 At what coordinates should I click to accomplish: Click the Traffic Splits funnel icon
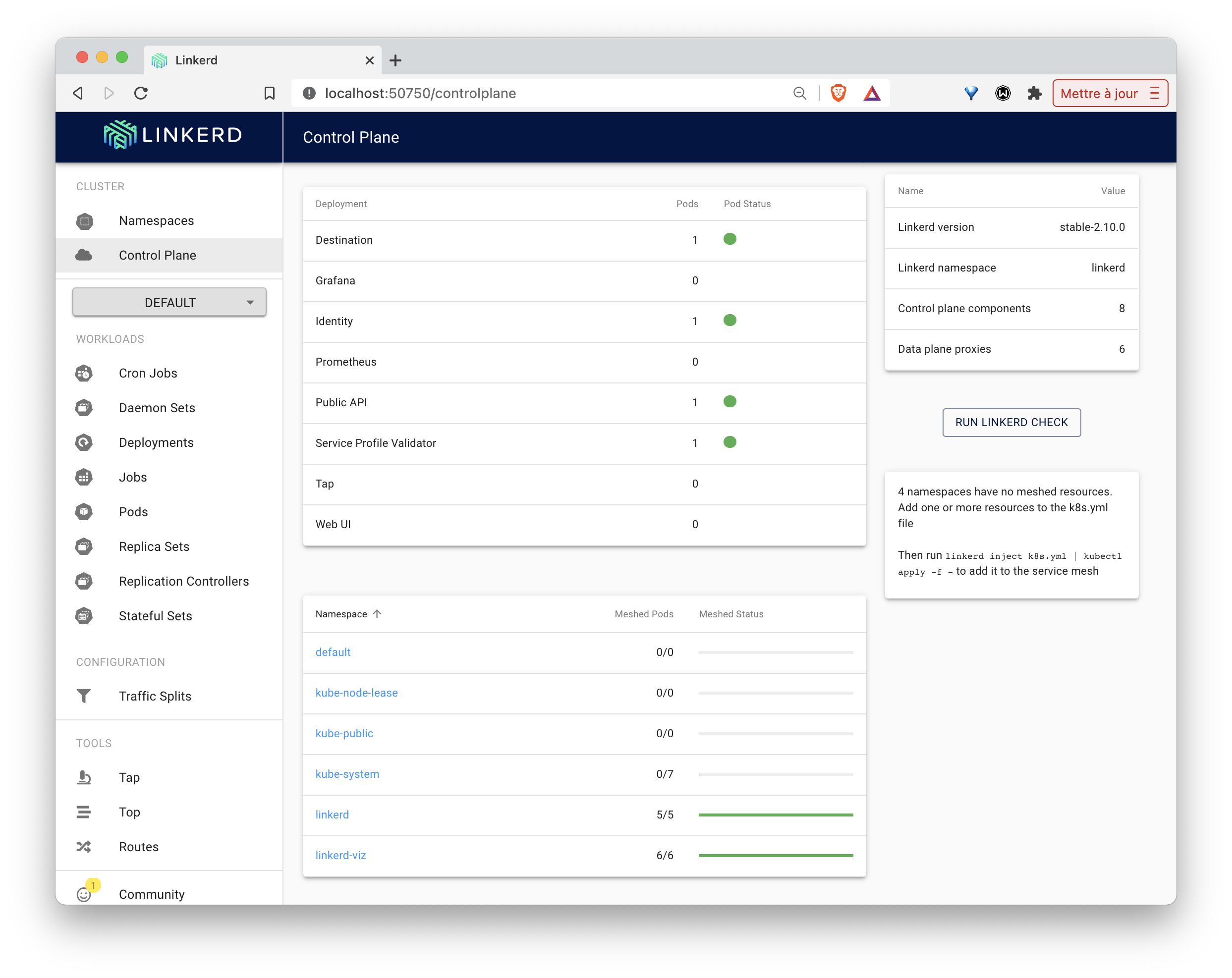(84, 696)
